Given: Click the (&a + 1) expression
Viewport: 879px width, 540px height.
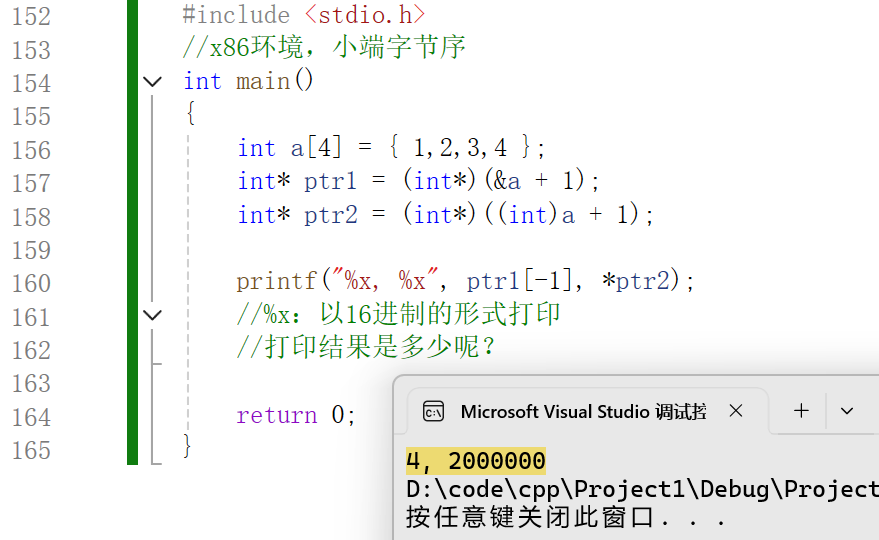Looking at the screenshot, I should 535,181.
